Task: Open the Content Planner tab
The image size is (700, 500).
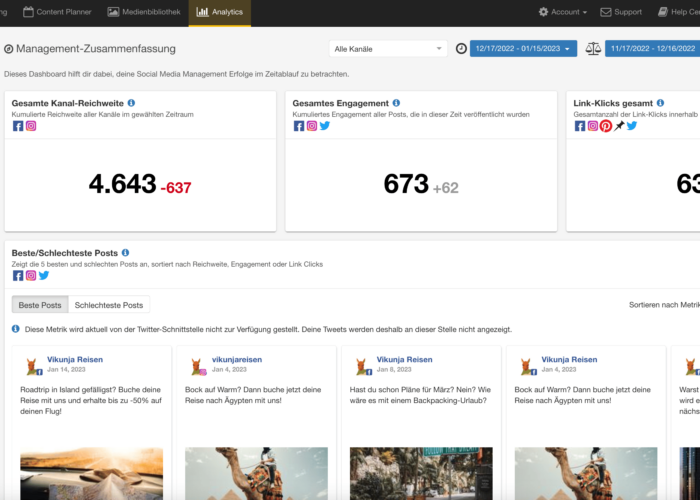Action: coord(57,12)
